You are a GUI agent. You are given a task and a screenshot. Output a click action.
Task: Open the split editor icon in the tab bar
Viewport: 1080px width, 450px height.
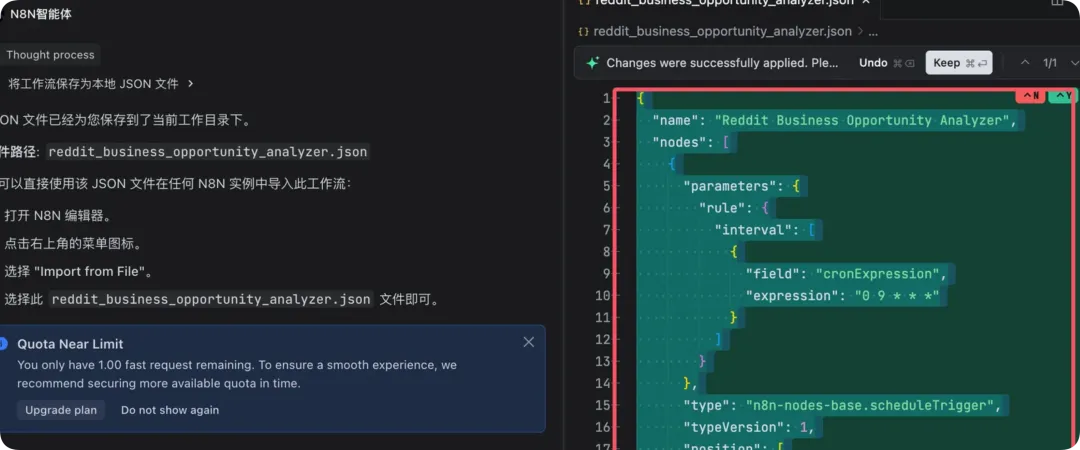pos(1057,2)
